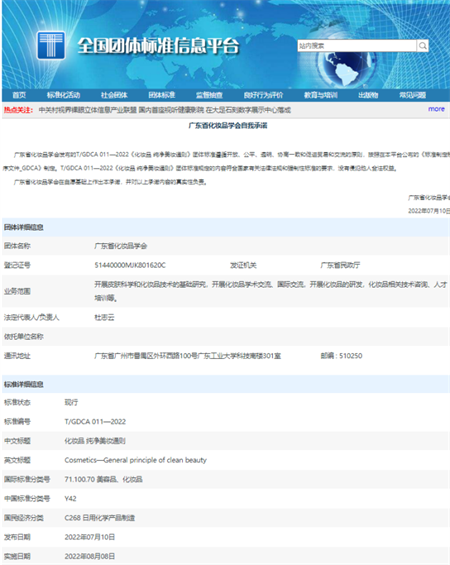Click the address starting 广东省广州市番禺区

tap(188, 356)
